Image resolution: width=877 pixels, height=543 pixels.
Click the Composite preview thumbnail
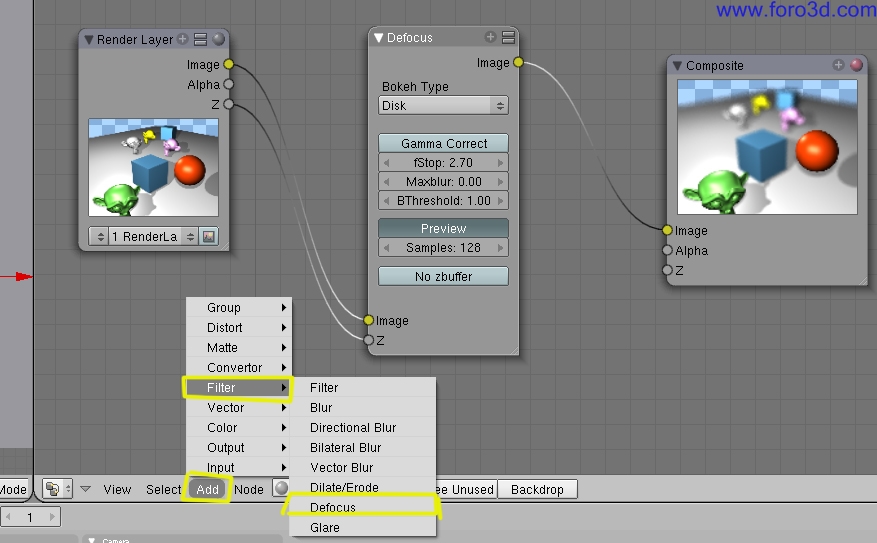[x=767, y=147]
